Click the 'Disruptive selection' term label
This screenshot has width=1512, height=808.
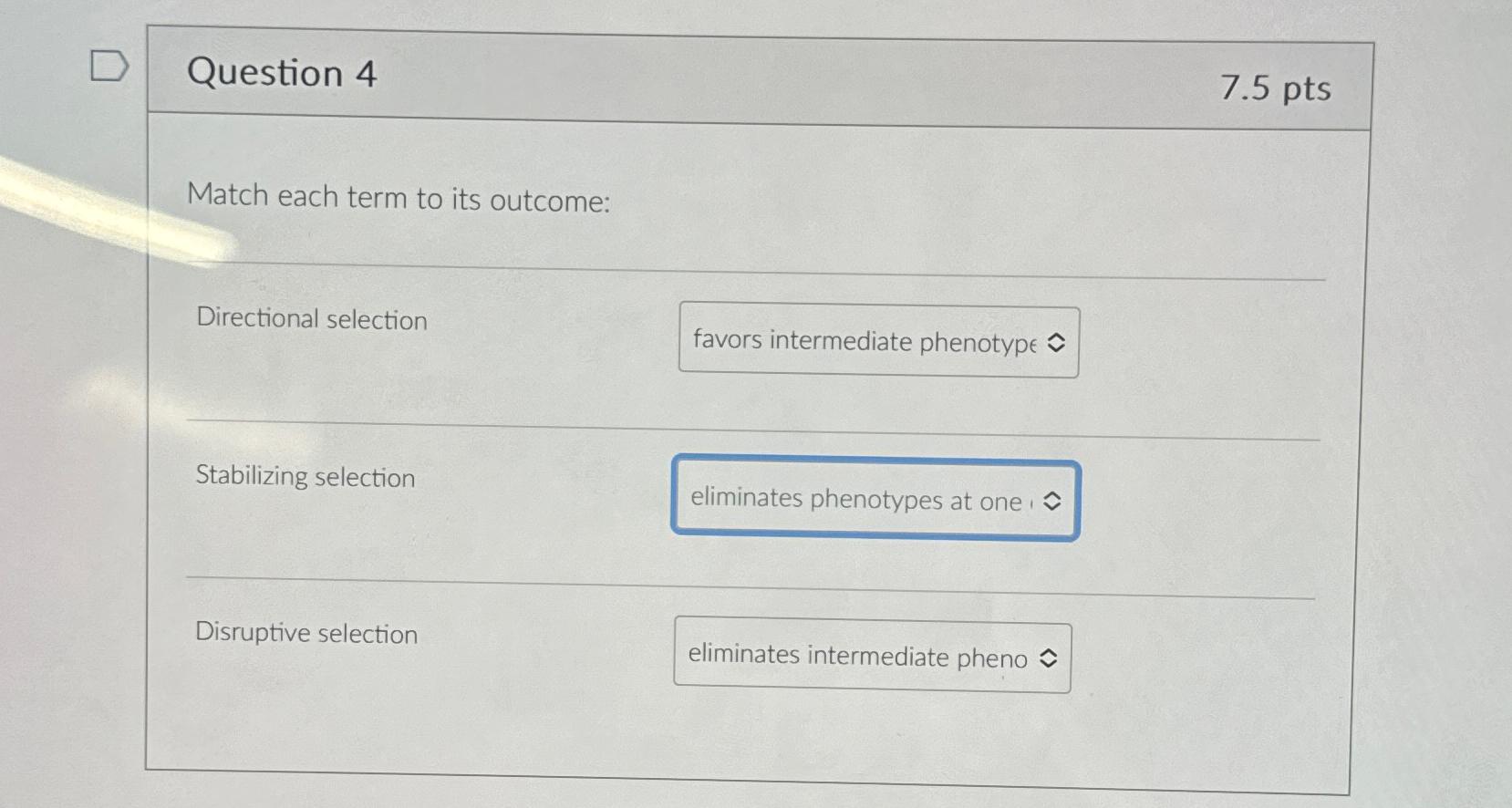(x=306, y=634)
